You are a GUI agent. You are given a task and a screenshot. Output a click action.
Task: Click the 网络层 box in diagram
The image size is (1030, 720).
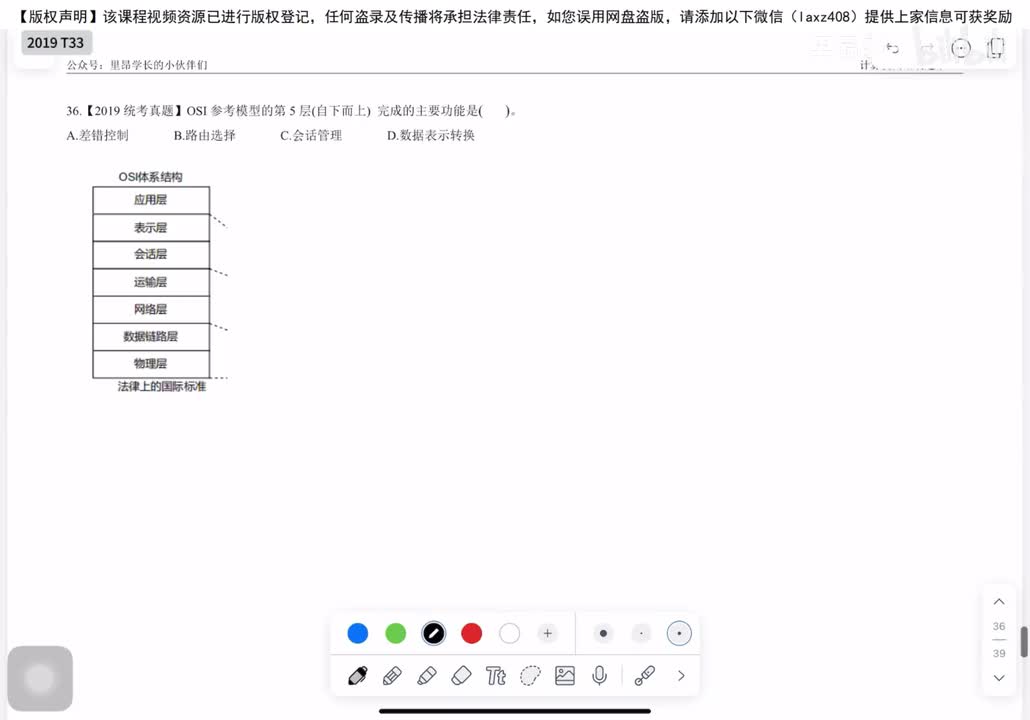(x=151, y=309)
